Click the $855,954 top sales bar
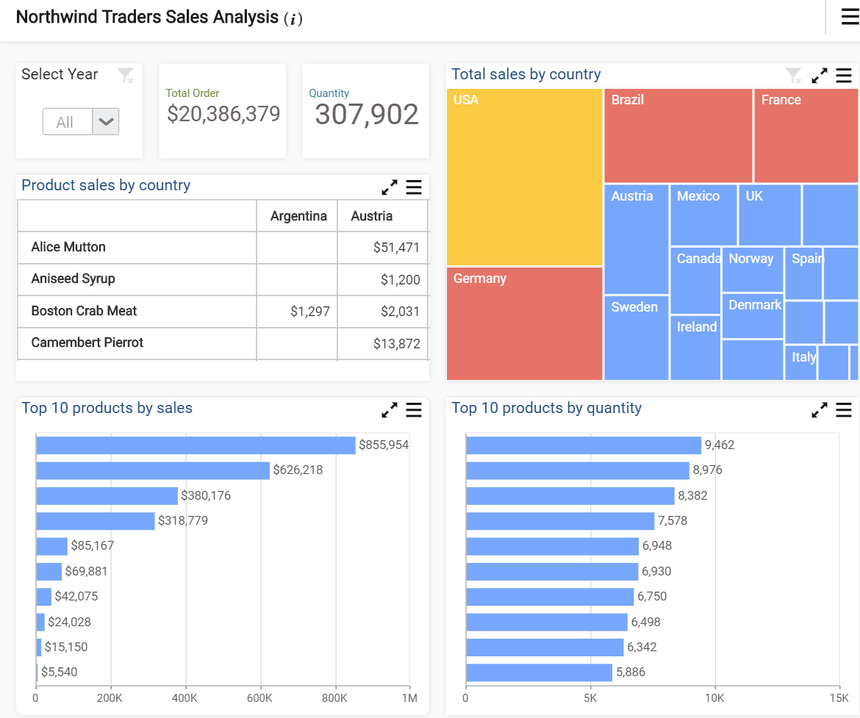 click(195, 445)
